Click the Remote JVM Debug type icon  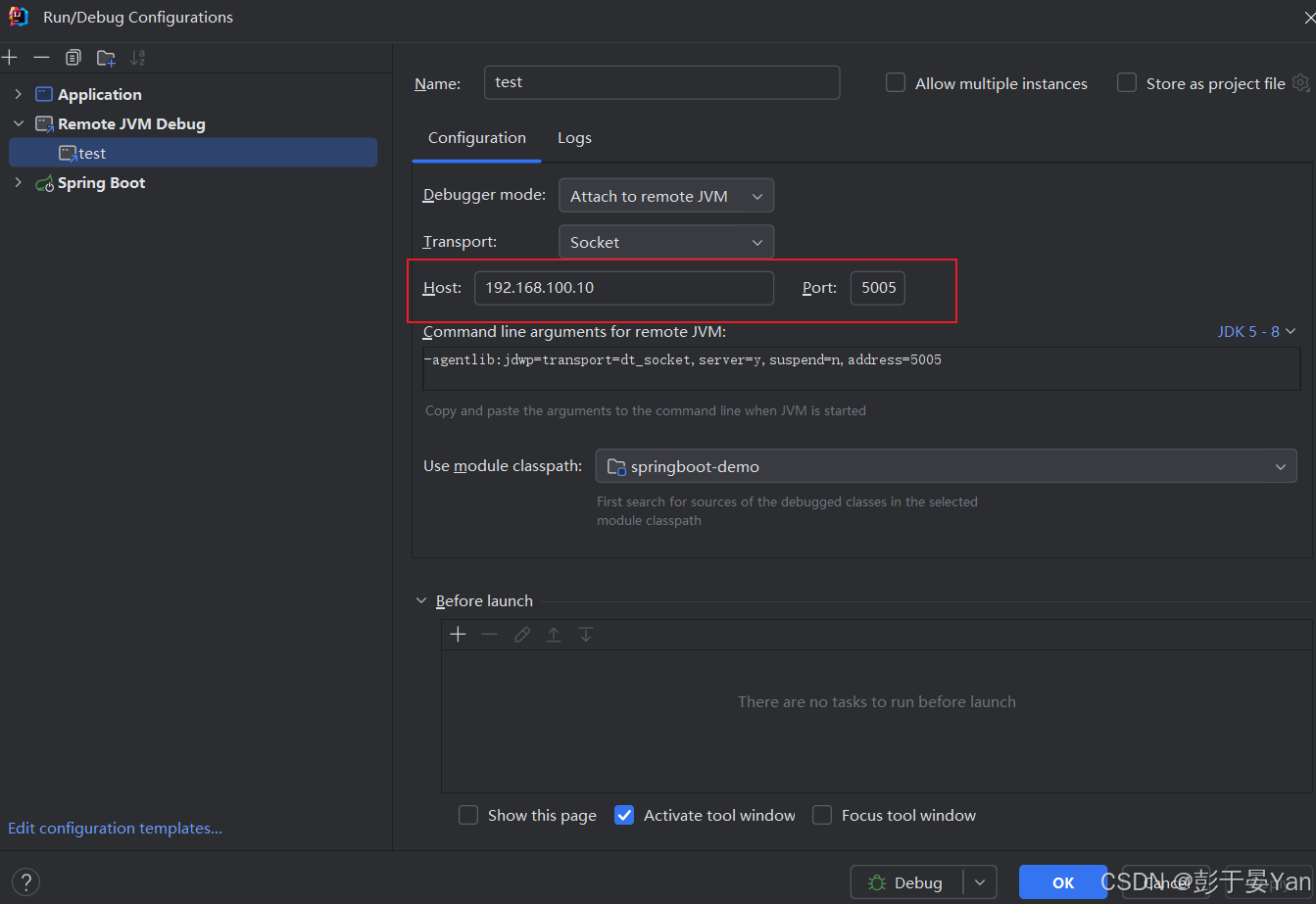click(x=45, y=124)
